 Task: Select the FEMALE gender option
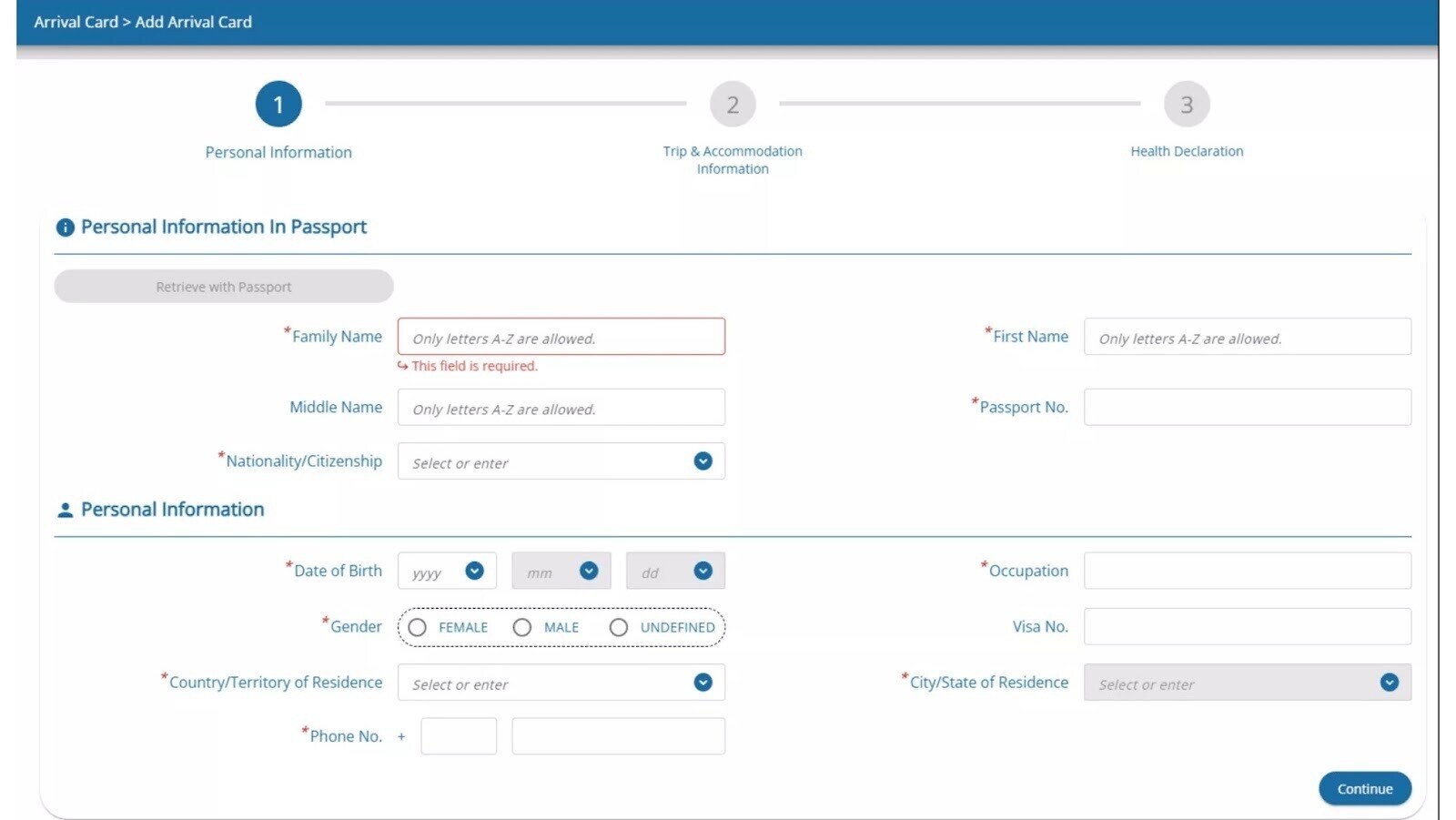point(418,627)
